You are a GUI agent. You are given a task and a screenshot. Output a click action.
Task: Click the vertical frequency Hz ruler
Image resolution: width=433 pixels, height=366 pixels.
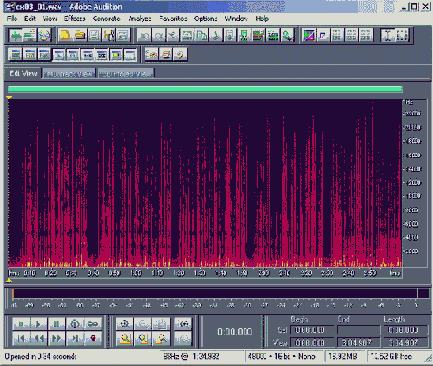[414, 183]
